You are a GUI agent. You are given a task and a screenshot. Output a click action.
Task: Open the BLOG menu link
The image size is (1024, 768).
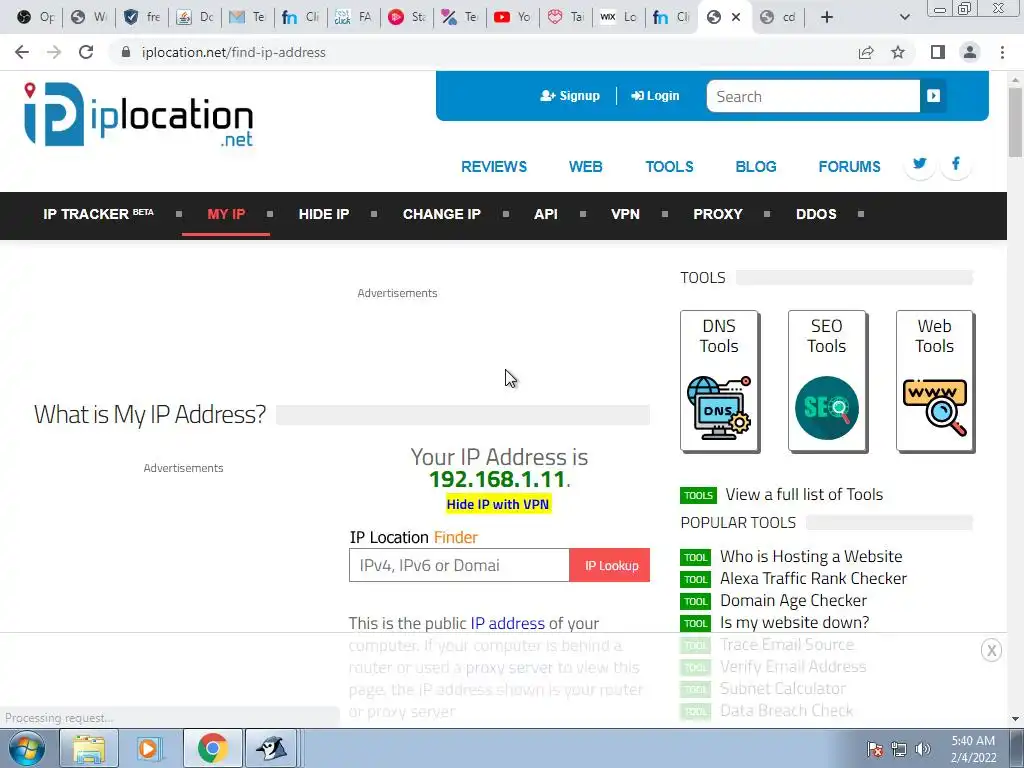click(x=756, y=167)
